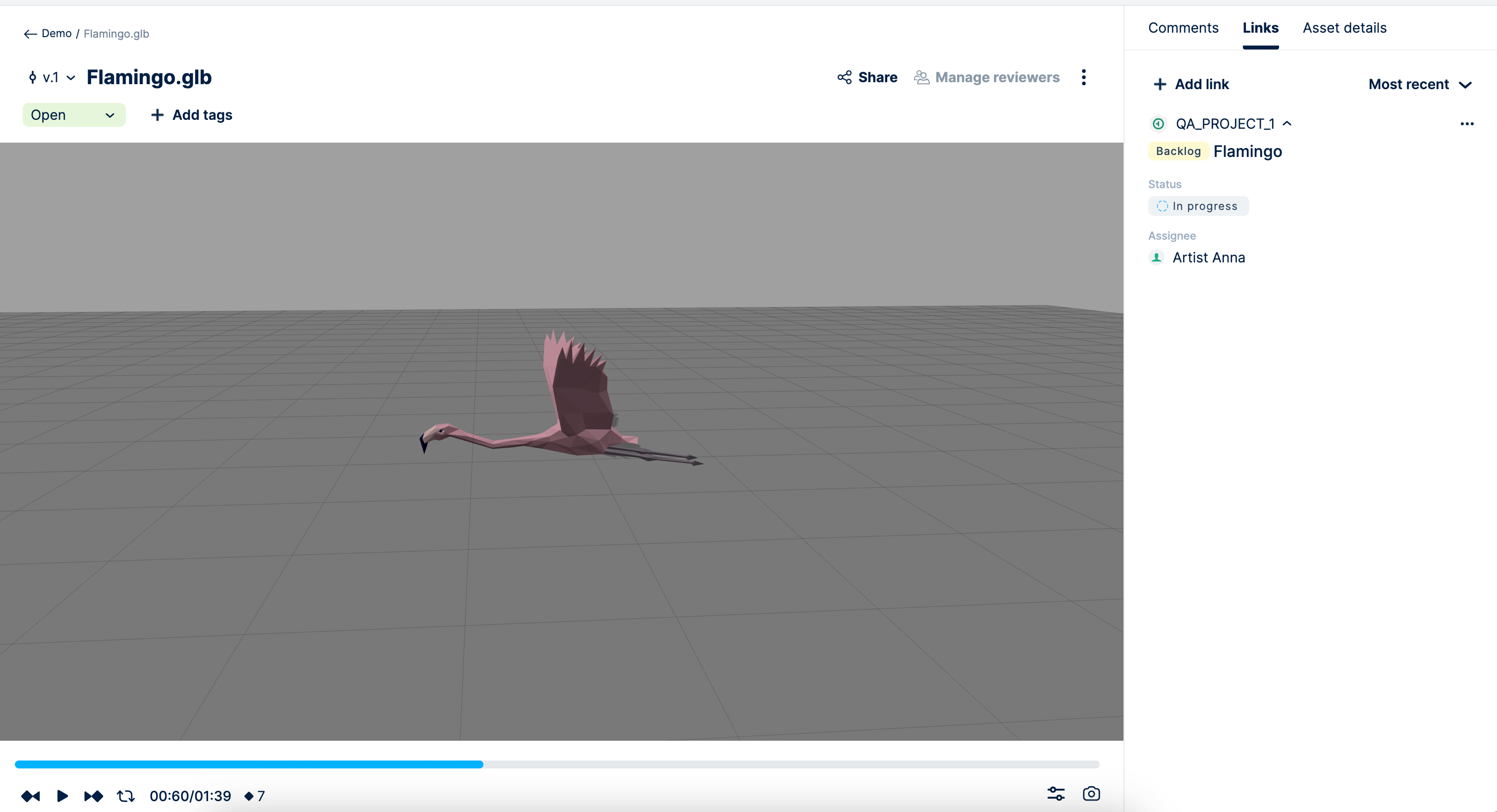The height and width of the screenshot is (812, 1497).
Task: Jump to the previous keyframe
Action: (30, 796)
